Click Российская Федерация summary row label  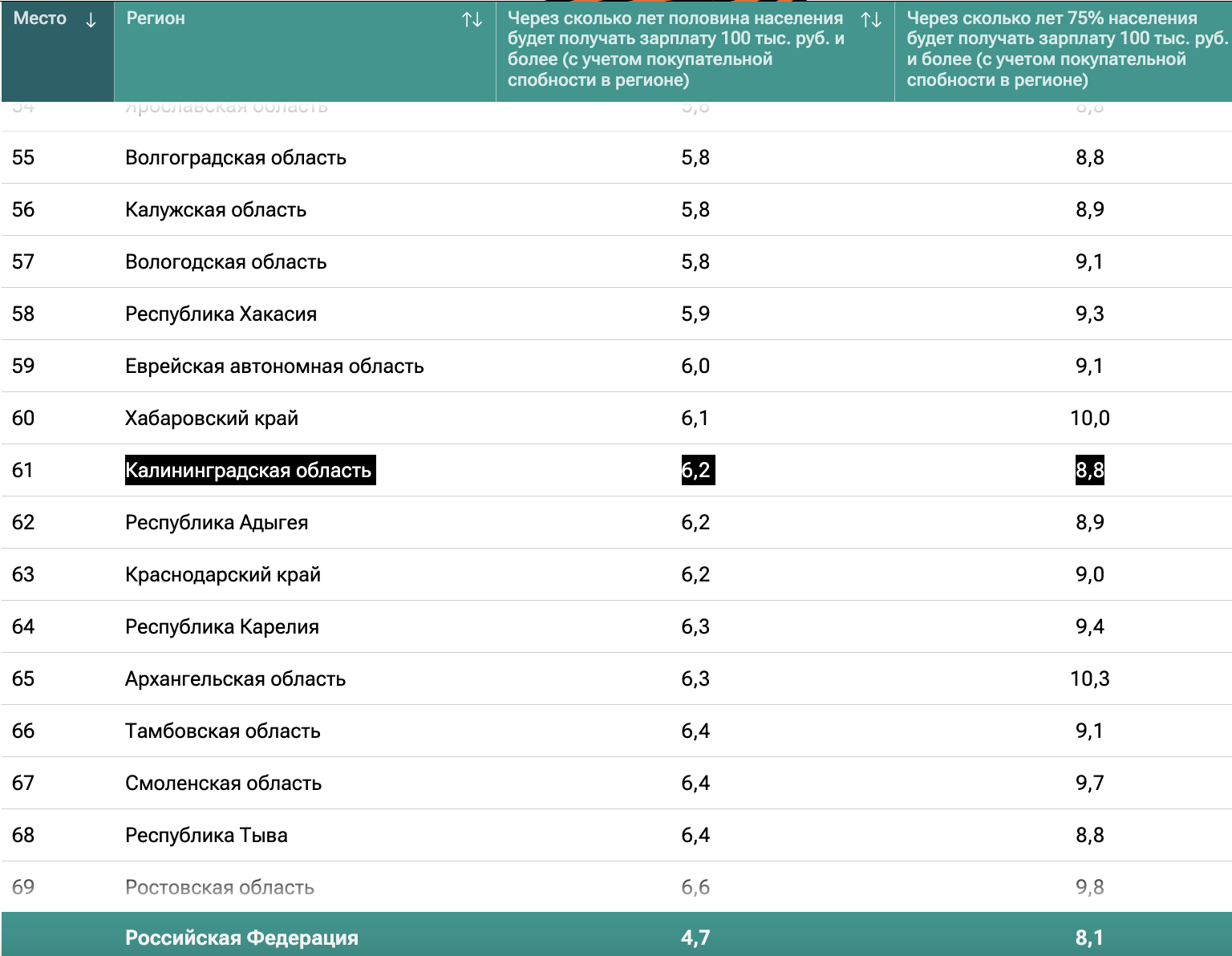pos(242,938)
